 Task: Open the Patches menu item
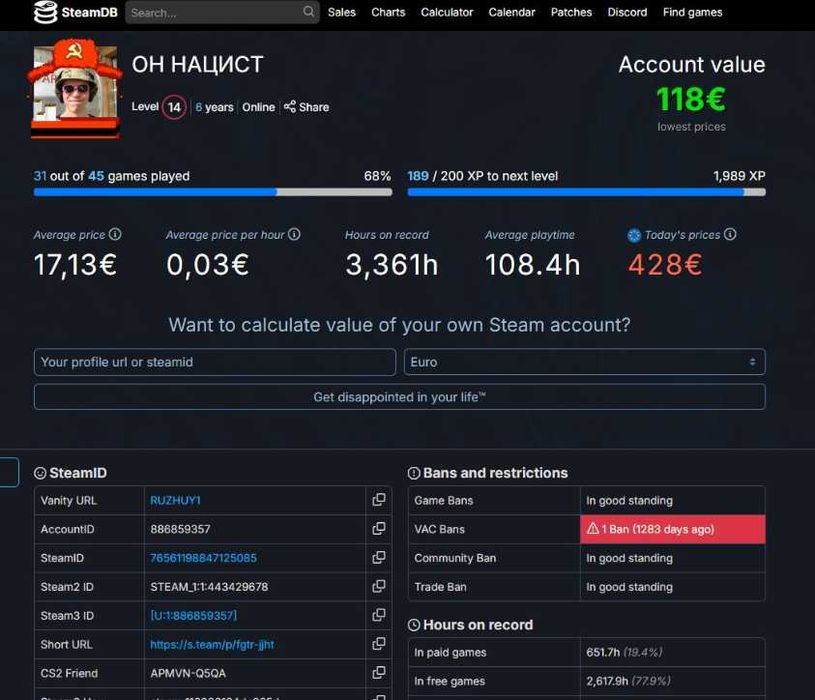point(571,12)
